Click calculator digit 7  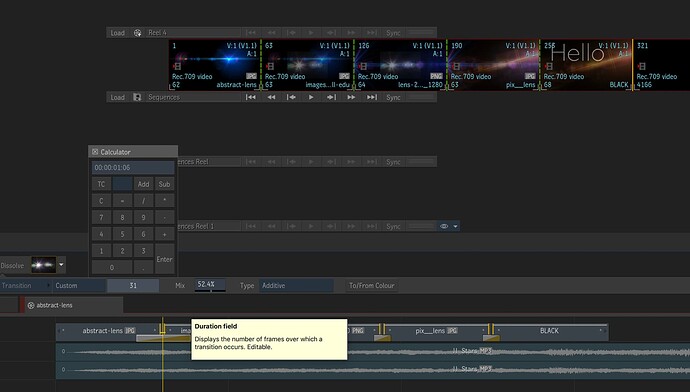pos(101,217)
